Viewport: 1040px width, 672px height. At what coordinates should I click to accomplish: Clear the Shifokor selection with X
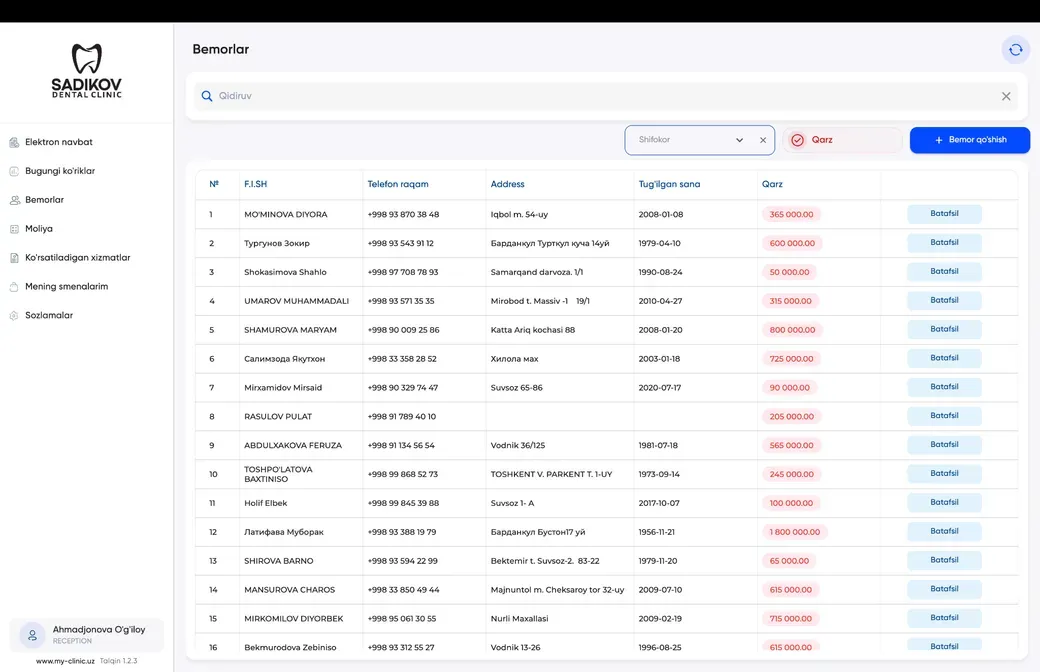[763, 140]
